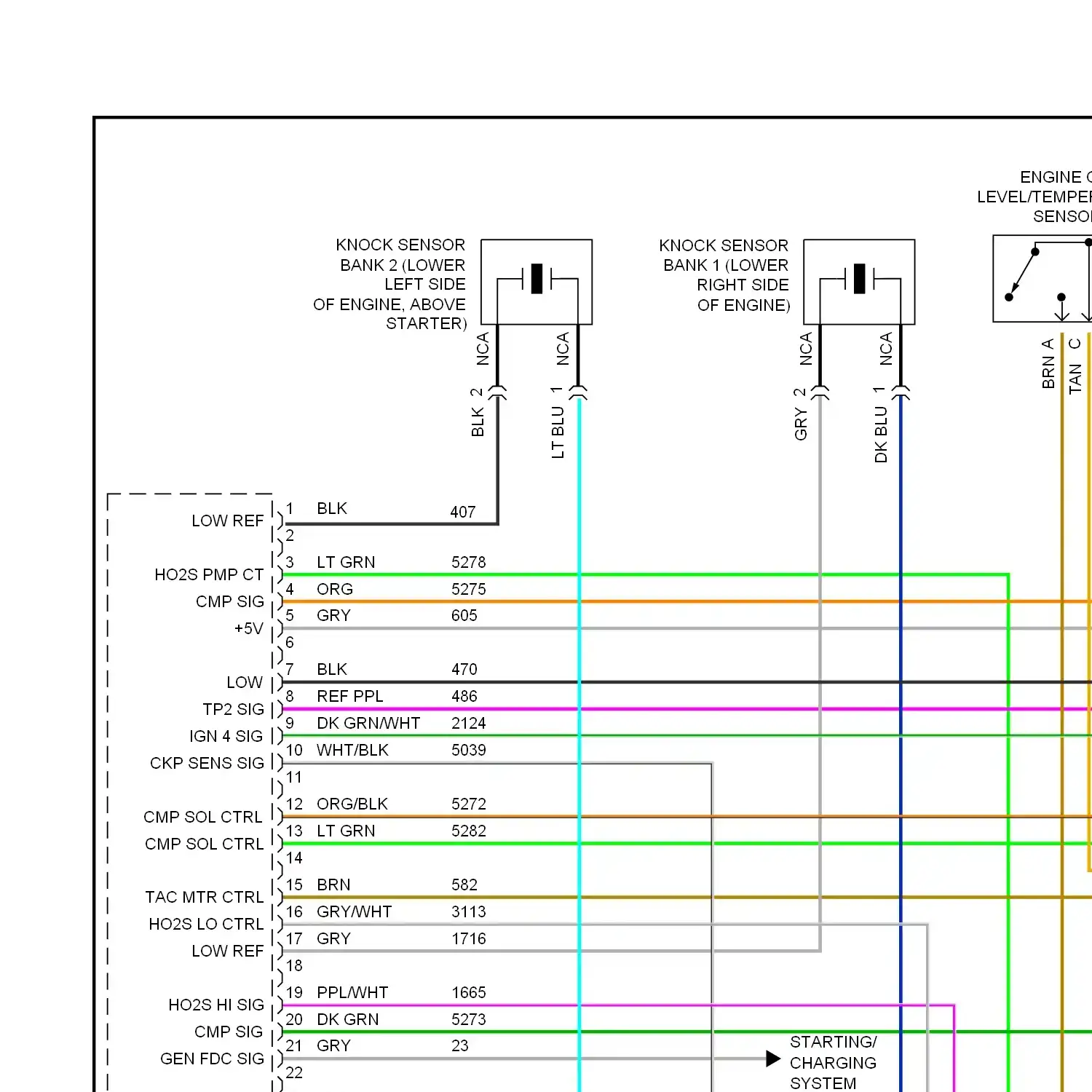Click the 'HO2S HI SIG' pin label
The image size is (1092, 1092).
pos(216,1005)
